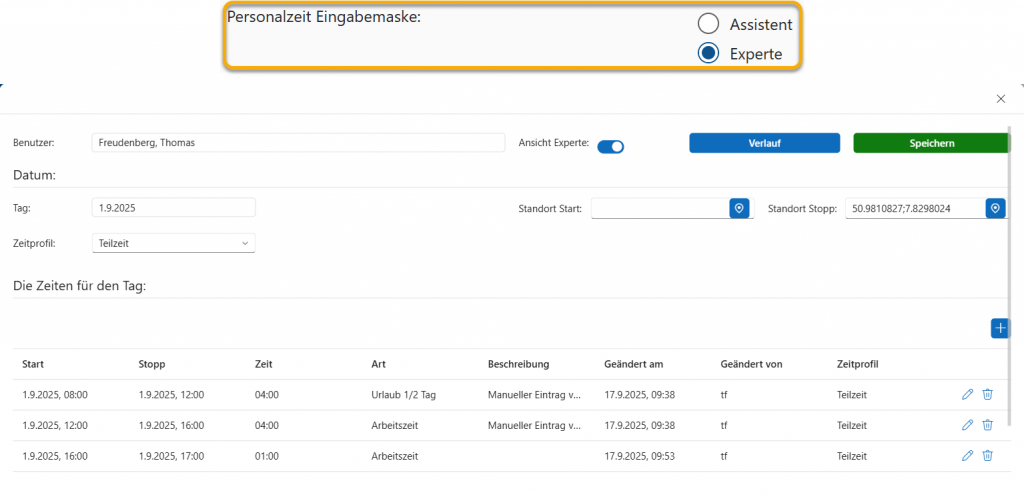This screenshot has width=1024, height=497.
Task: Click the Tag date field
Action: [173, 208]
